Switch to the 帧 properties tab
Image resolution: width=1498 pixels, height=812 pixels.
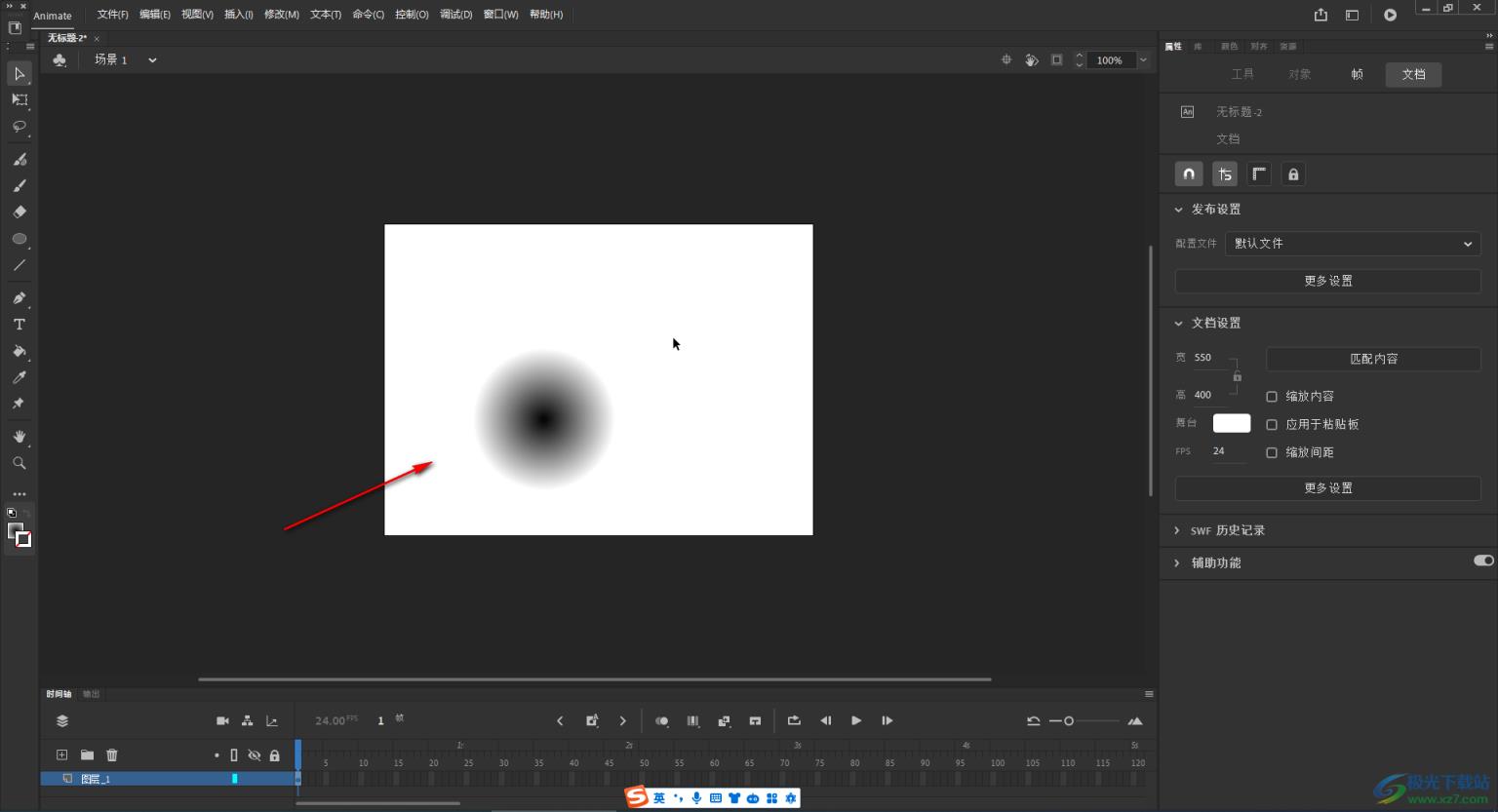tap(1357, 74)
